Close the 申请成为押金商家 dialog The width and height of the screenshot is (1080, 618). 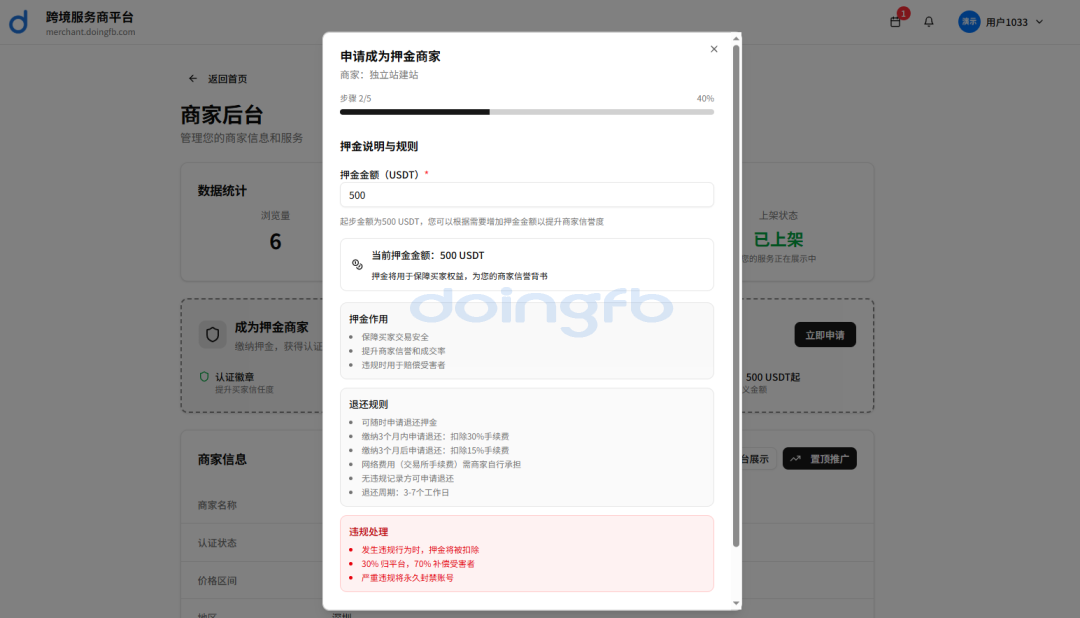pyautogui.click(x=714, y=49)
